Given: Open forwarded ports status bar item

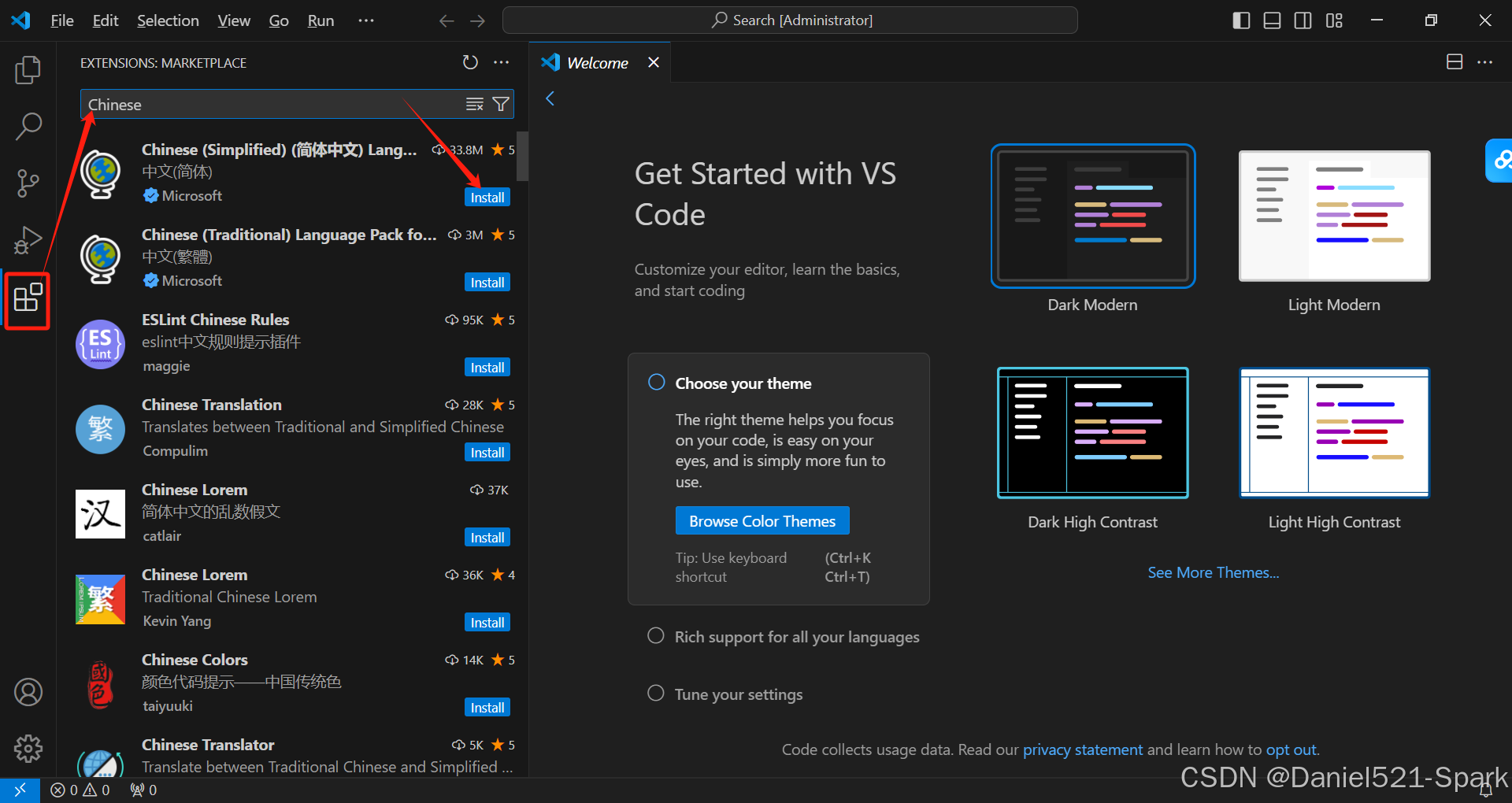Looking at the screenshot, I should 143,790.
